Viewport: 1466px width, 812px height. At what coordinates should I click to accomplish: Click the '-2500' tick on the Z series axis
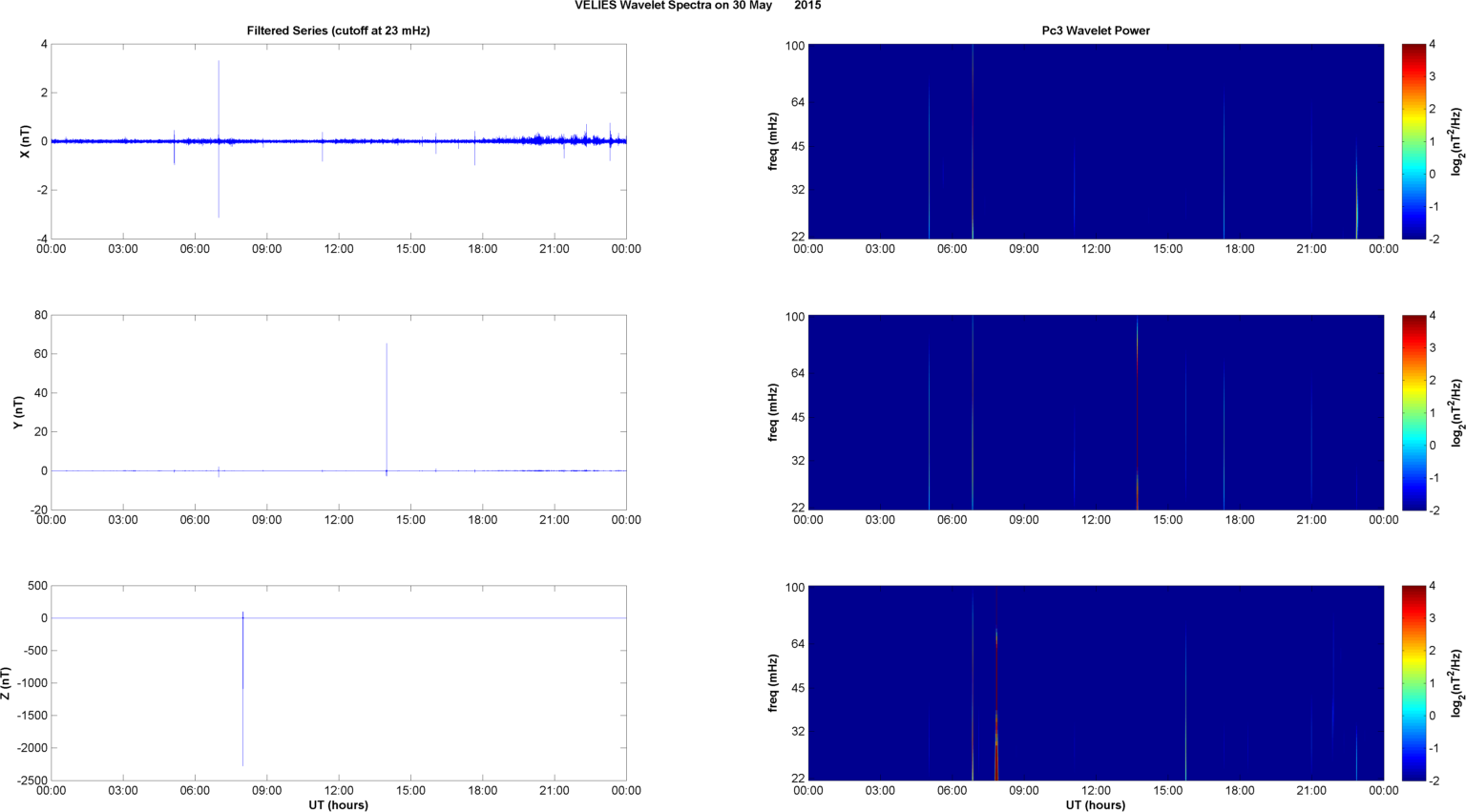(32, 781)
